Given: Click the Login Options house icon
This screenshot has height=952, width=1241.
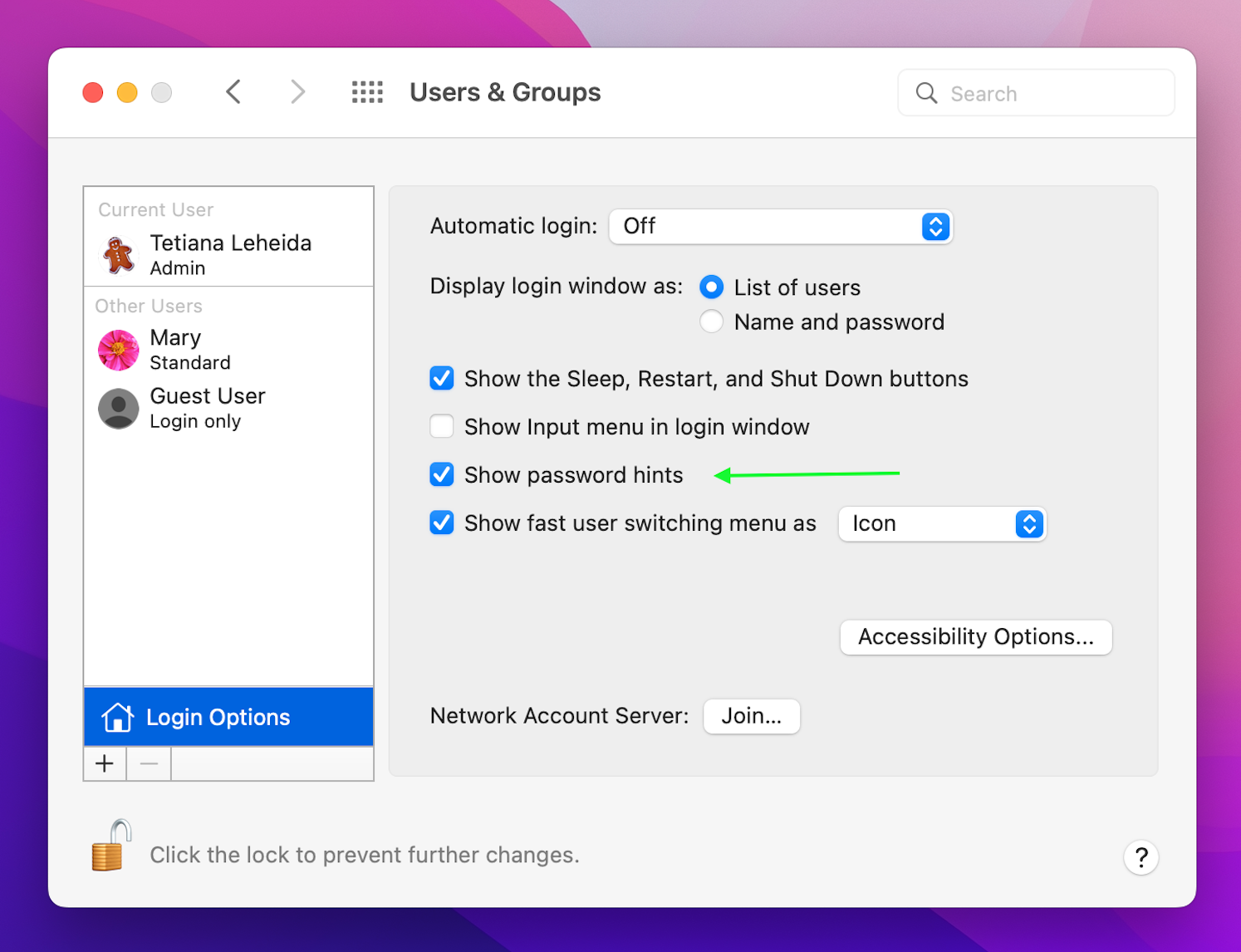Looking at the screenshot, I should [117, 717].
